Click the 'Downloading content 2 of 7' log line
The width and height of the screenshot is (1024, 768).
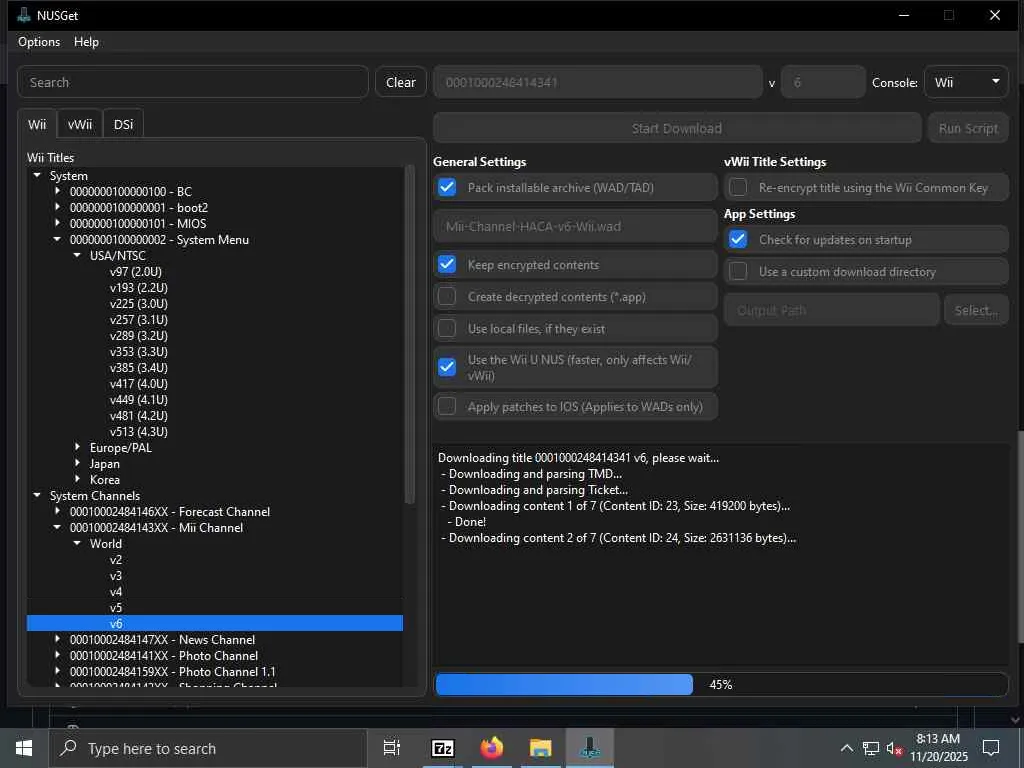tap(618, 538)
